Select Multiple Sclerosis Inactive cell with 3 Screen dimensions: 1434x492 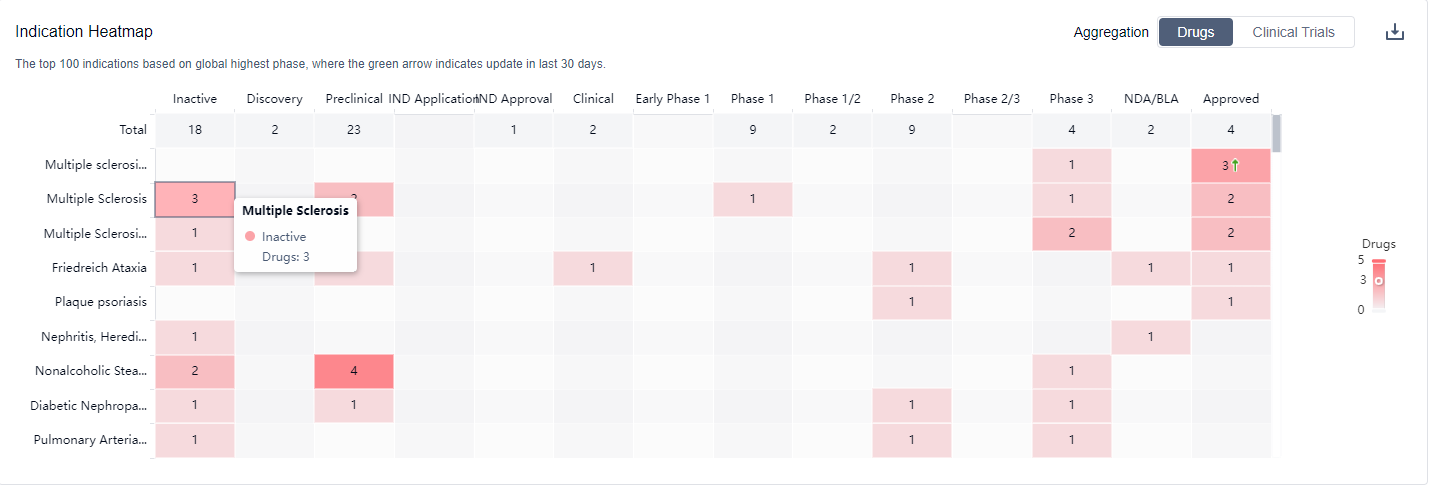tap(194, 199)
